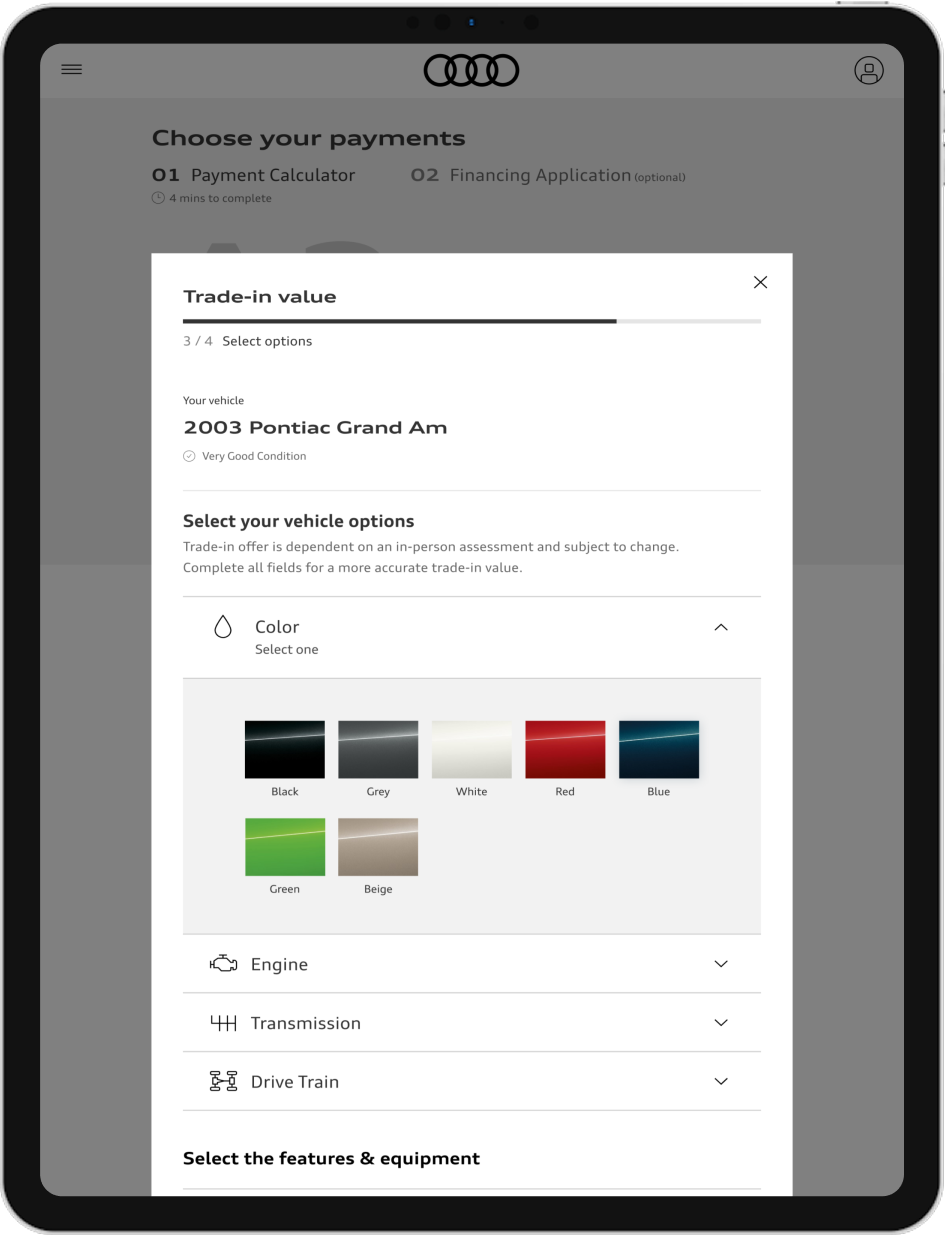
Task: Click the water drop Color icon
Action: [x=223, y=627]
